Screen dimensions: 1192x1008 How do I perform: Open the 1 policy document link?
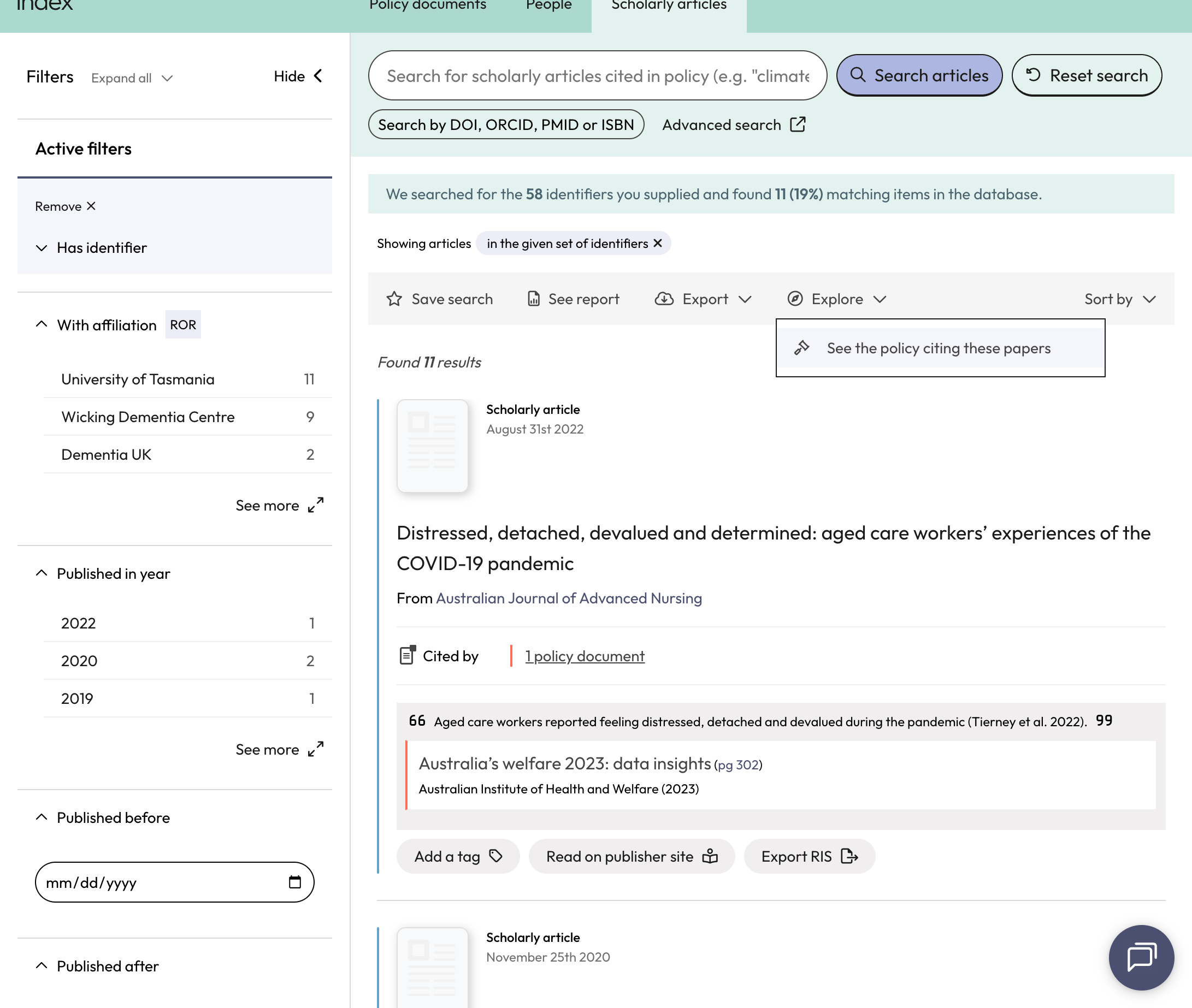pyautogui.click(x=585, y=656)
